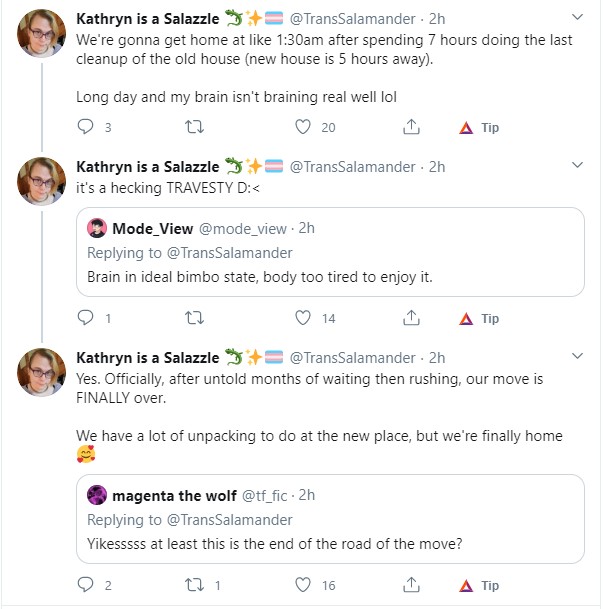Screen dimensions: 603x609
Task: Open chevron menu on the last tweet
Action: click(x=577, y=356)
